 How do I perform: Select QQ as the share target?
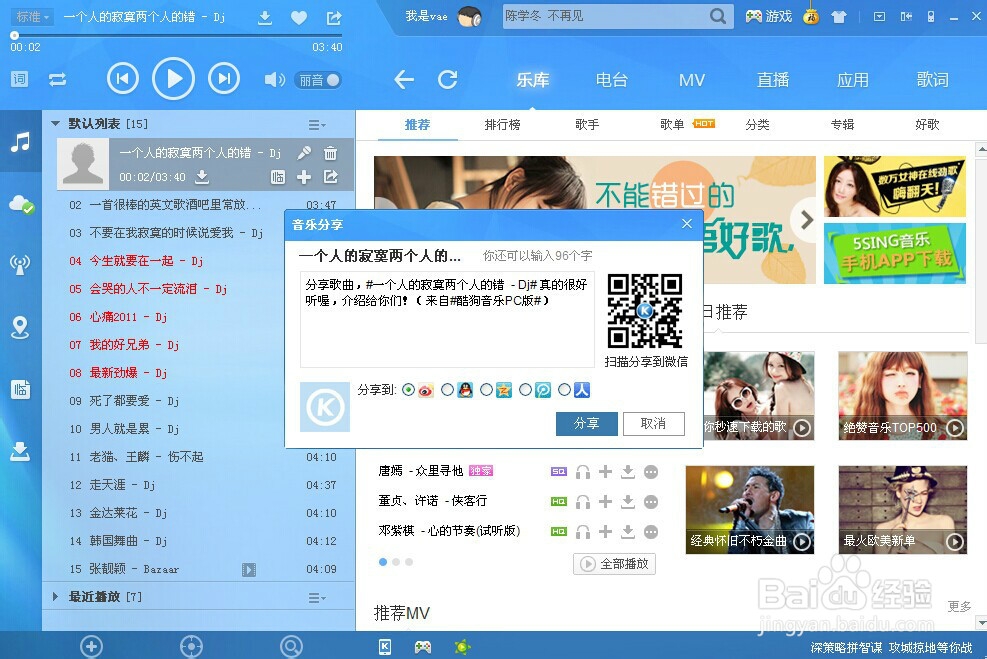448,390
